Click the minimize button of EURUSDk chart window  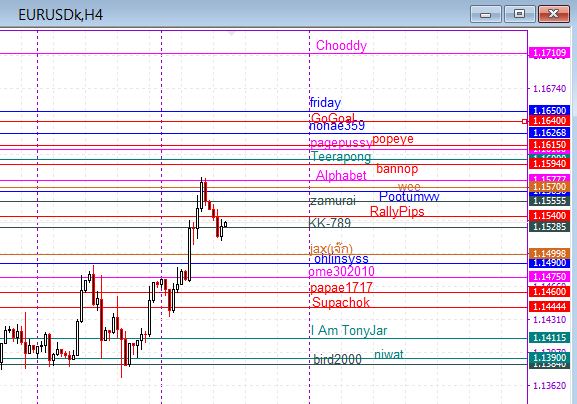[x=485, y=14]
